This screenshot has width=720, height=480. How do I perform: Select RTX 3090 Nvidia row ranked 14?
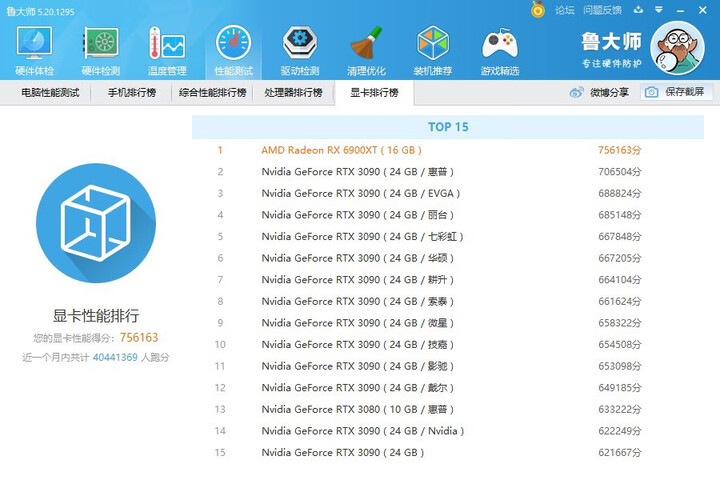(x=448, y=431)
